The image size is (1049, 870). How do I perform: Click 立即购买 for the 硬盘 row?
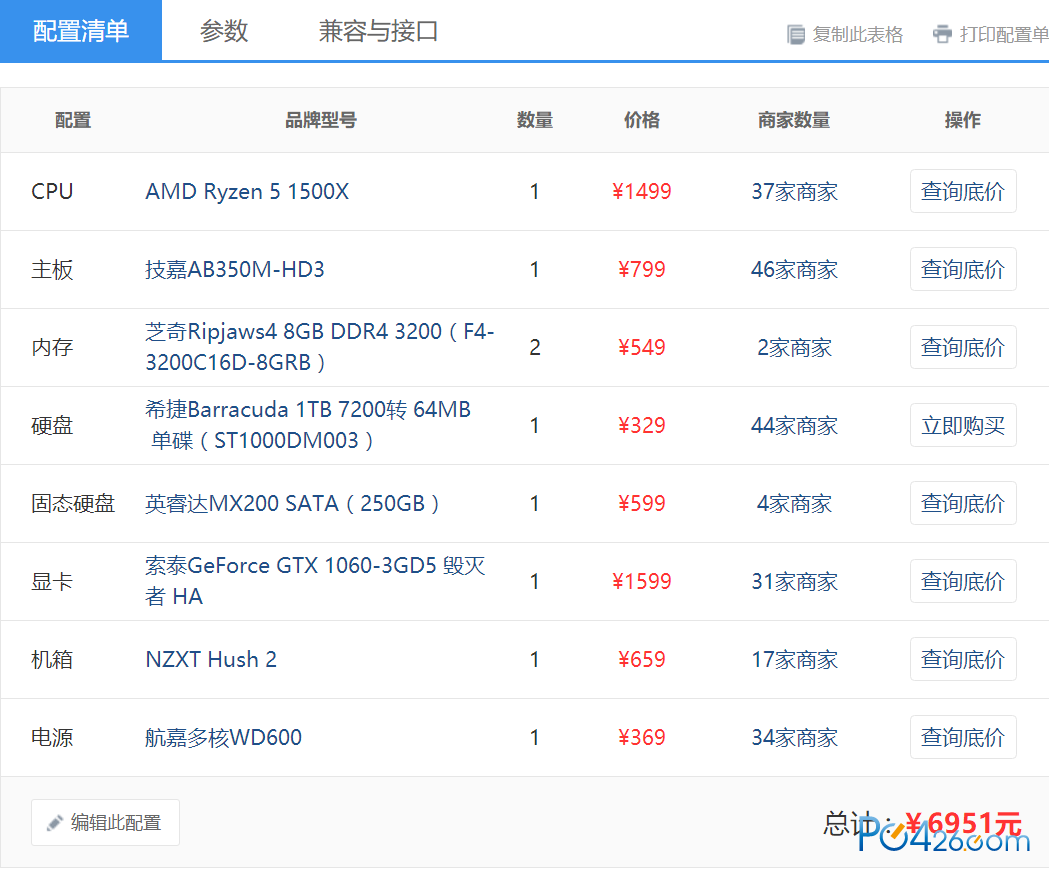click(963, 425)
